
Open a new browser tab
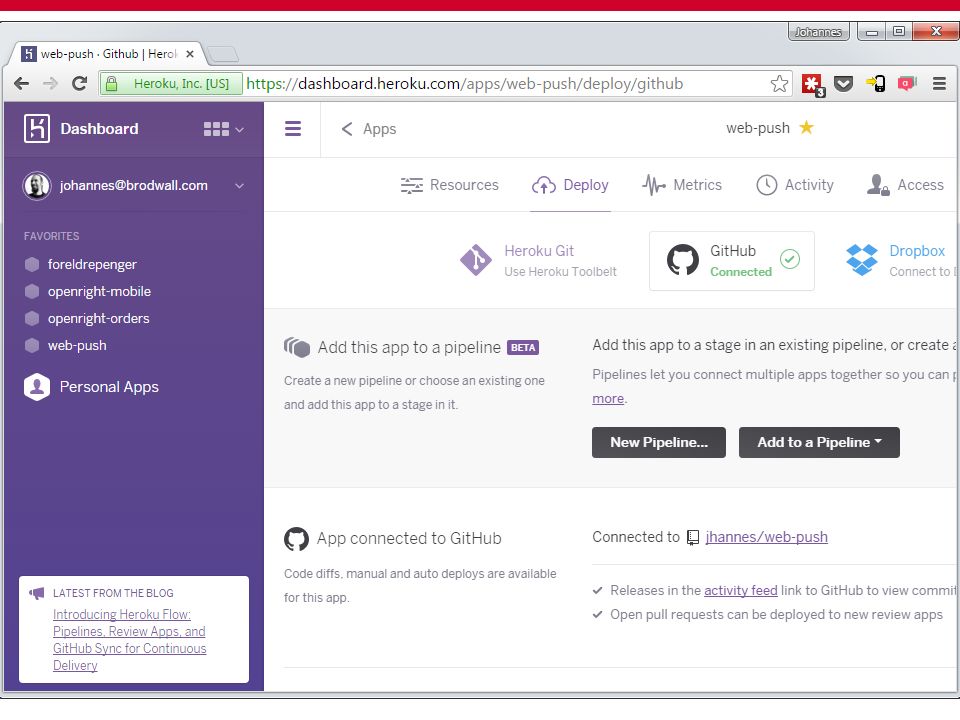click(223, 54)
